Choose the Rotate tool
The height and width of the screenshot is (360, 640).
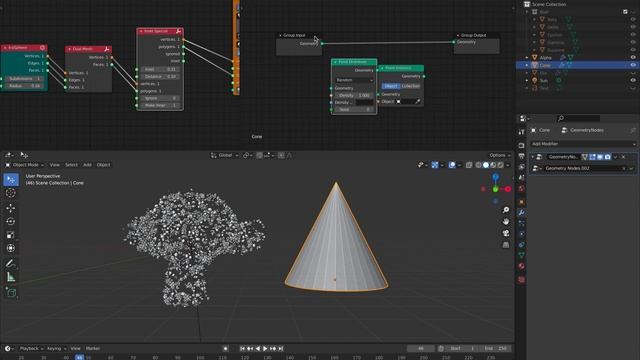[x=11, y=222]
